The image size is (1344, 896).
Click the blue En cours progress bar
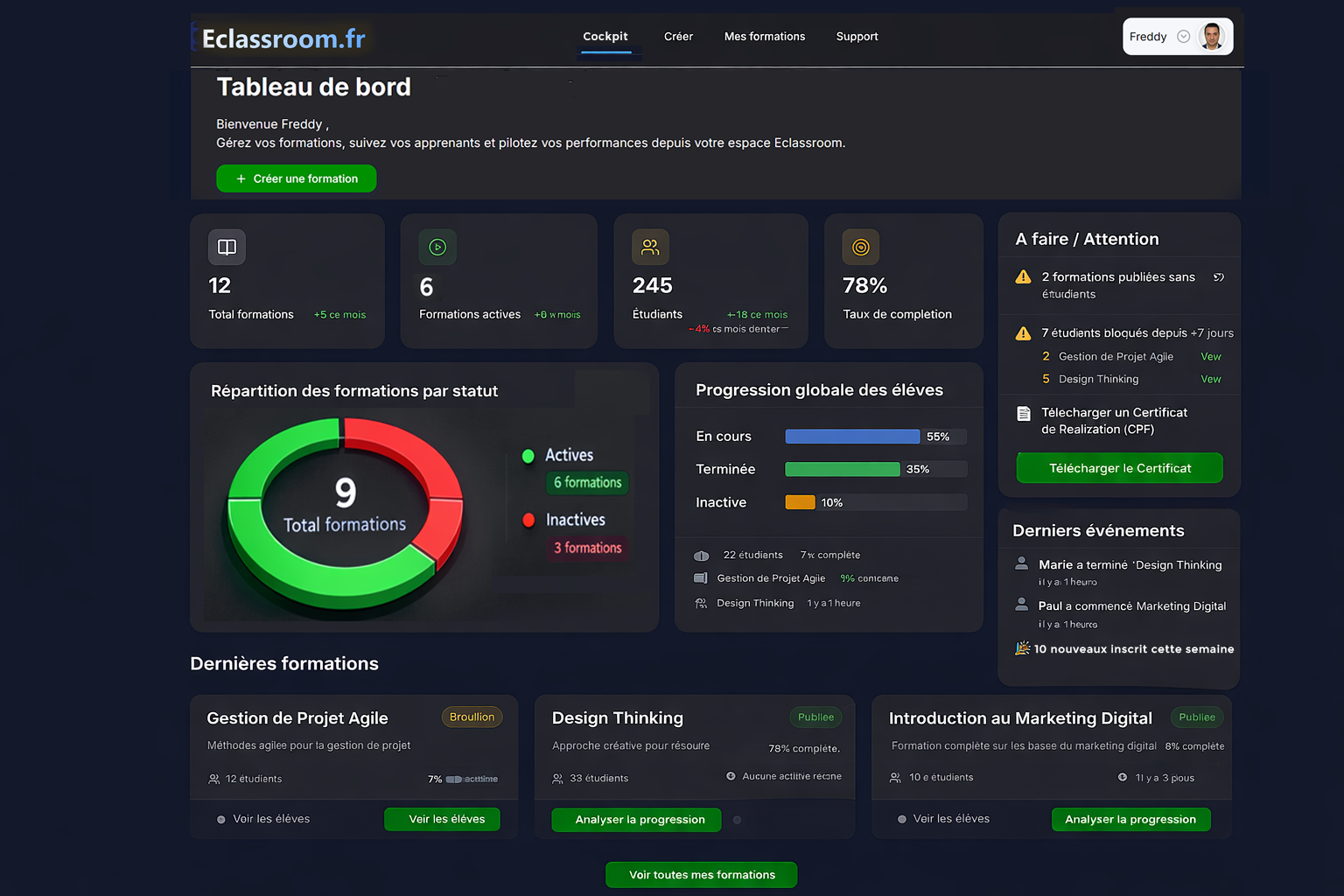tap(851, 437)
